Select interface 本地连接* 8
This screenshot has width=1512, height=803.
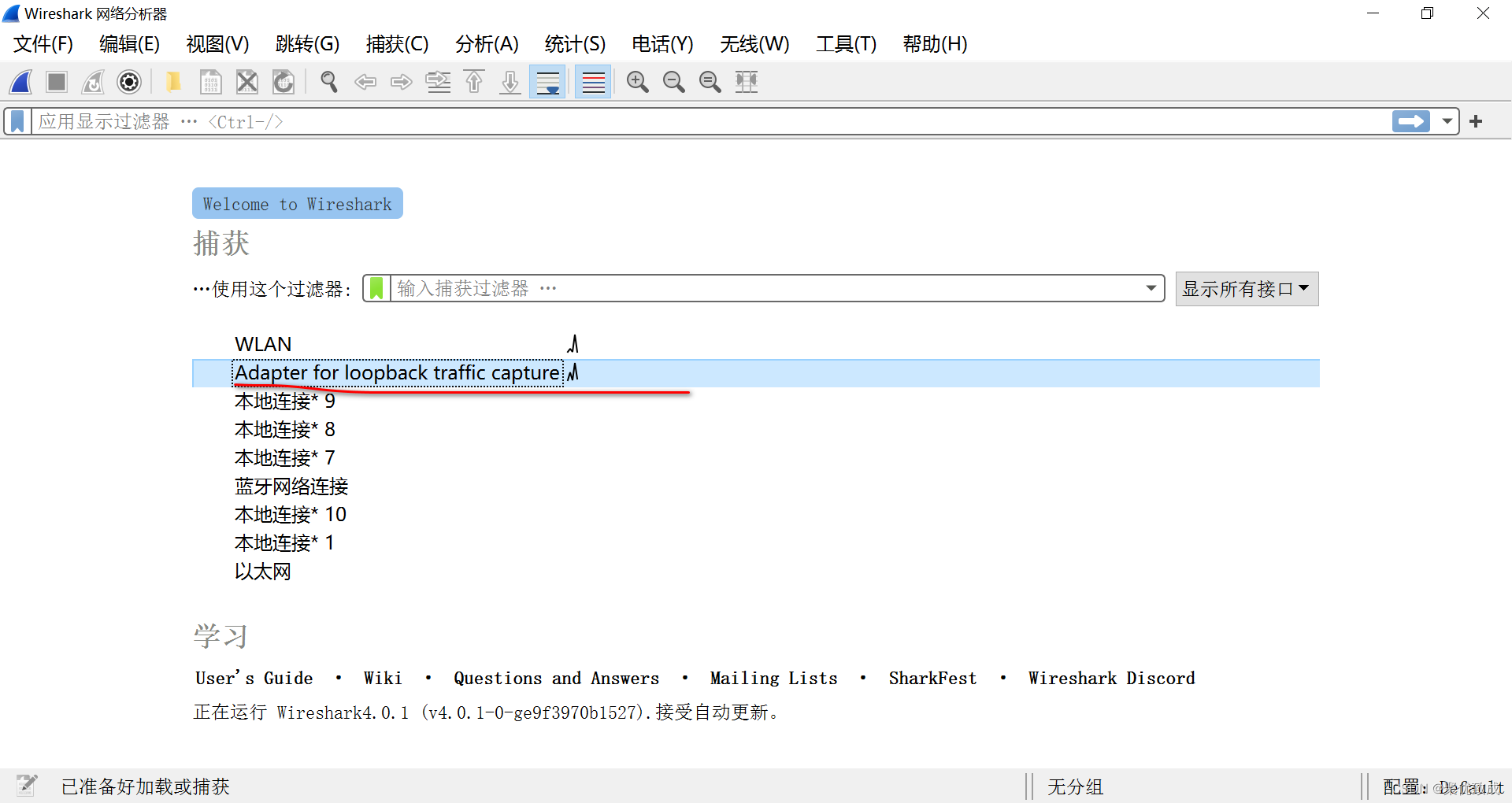[285, 429]
